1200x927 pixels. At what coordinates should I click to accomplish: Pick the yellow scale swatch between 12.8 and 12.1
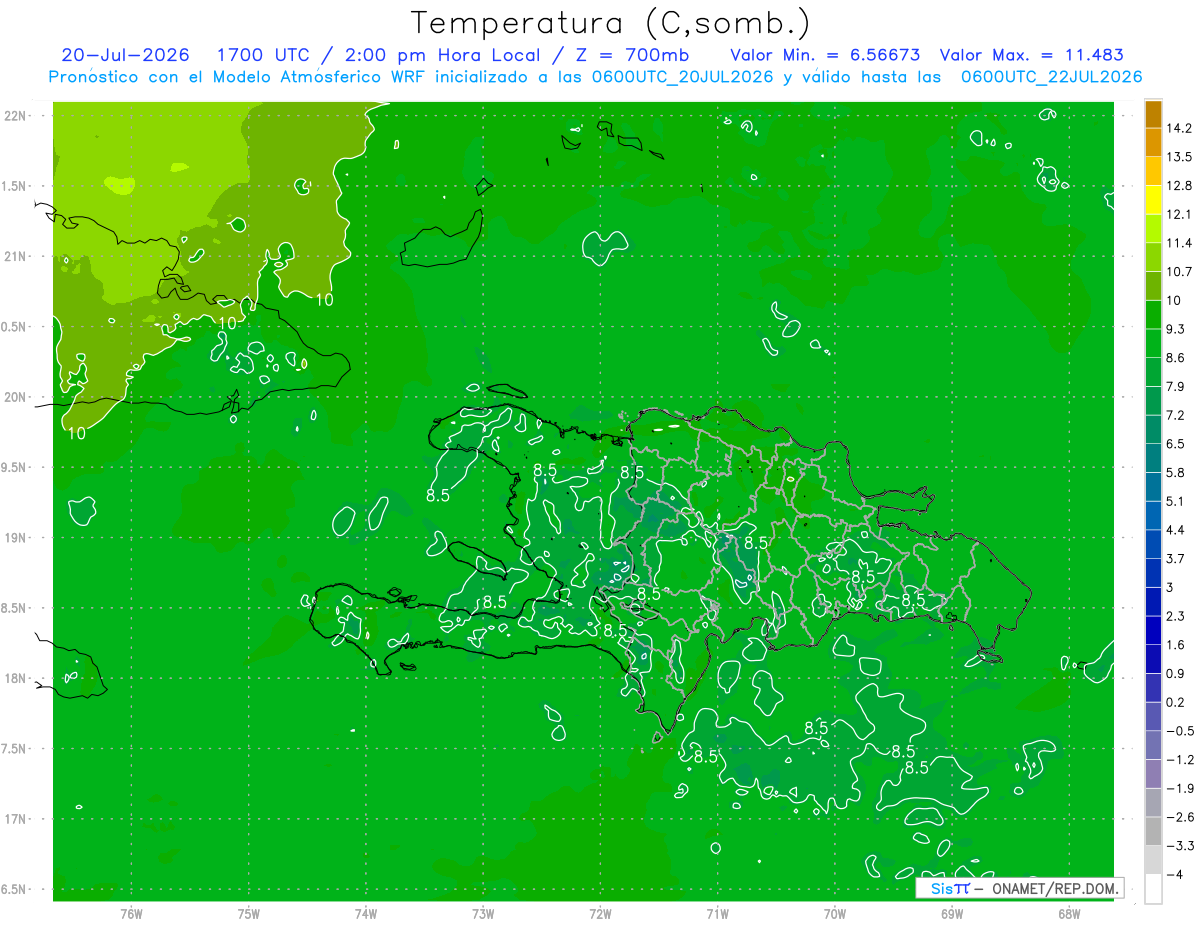(x=1153, y=200)
